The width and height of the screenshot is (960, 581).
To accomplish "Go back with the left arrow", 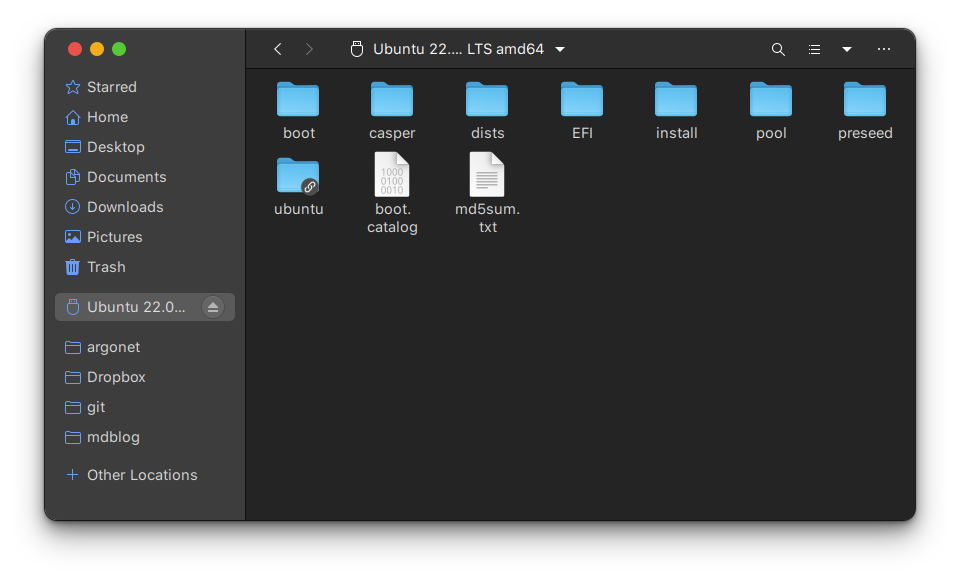I will [x=278, y=49].
